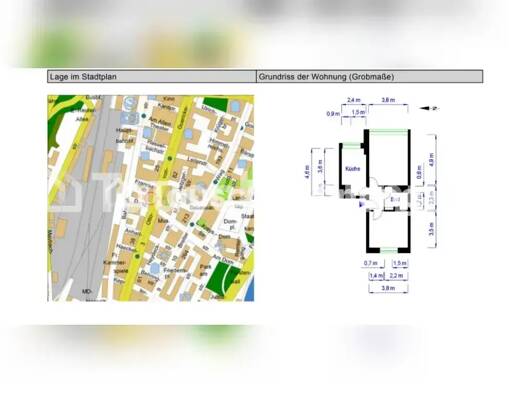This screenshot has width=525, height=394.
Task: Click the '2,4 m' dimension label
Action: 354,100
